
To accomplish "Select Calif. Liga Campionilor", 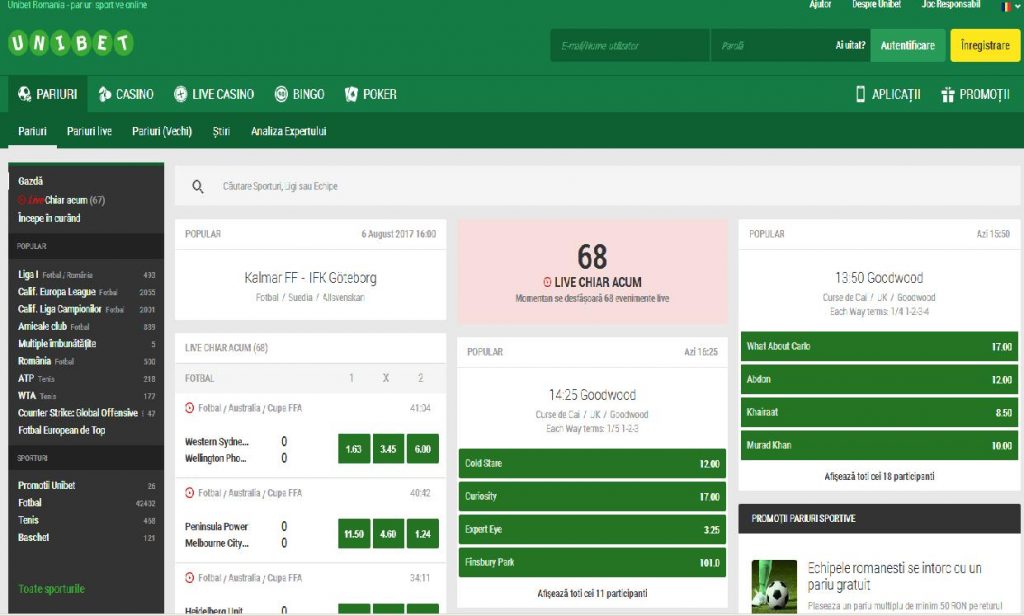I will tap(86, 309).
